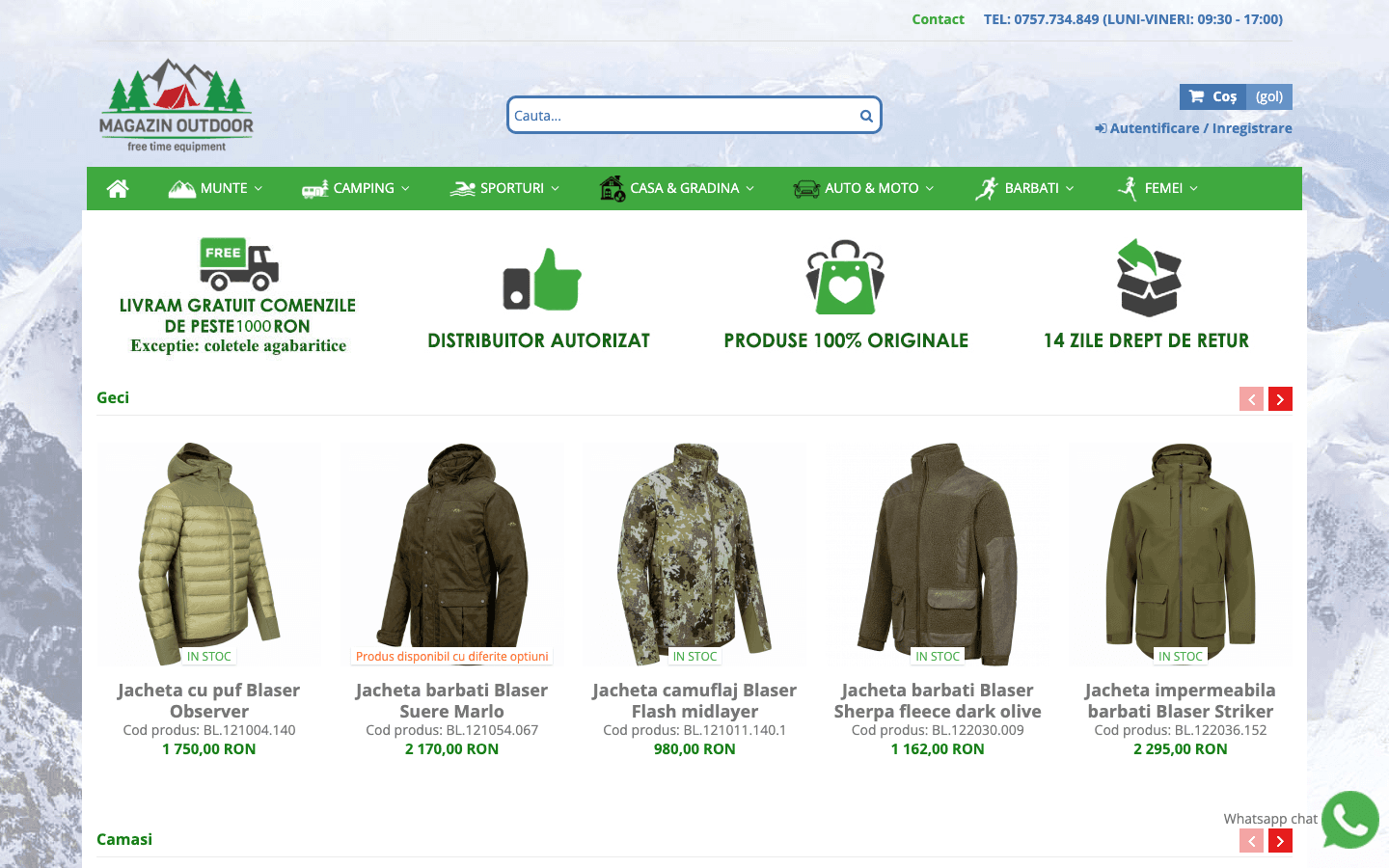Expand the MUNTE dropdown chevron
The image size is (1389, 868).
pyautogui.click(x=259, y=189)
